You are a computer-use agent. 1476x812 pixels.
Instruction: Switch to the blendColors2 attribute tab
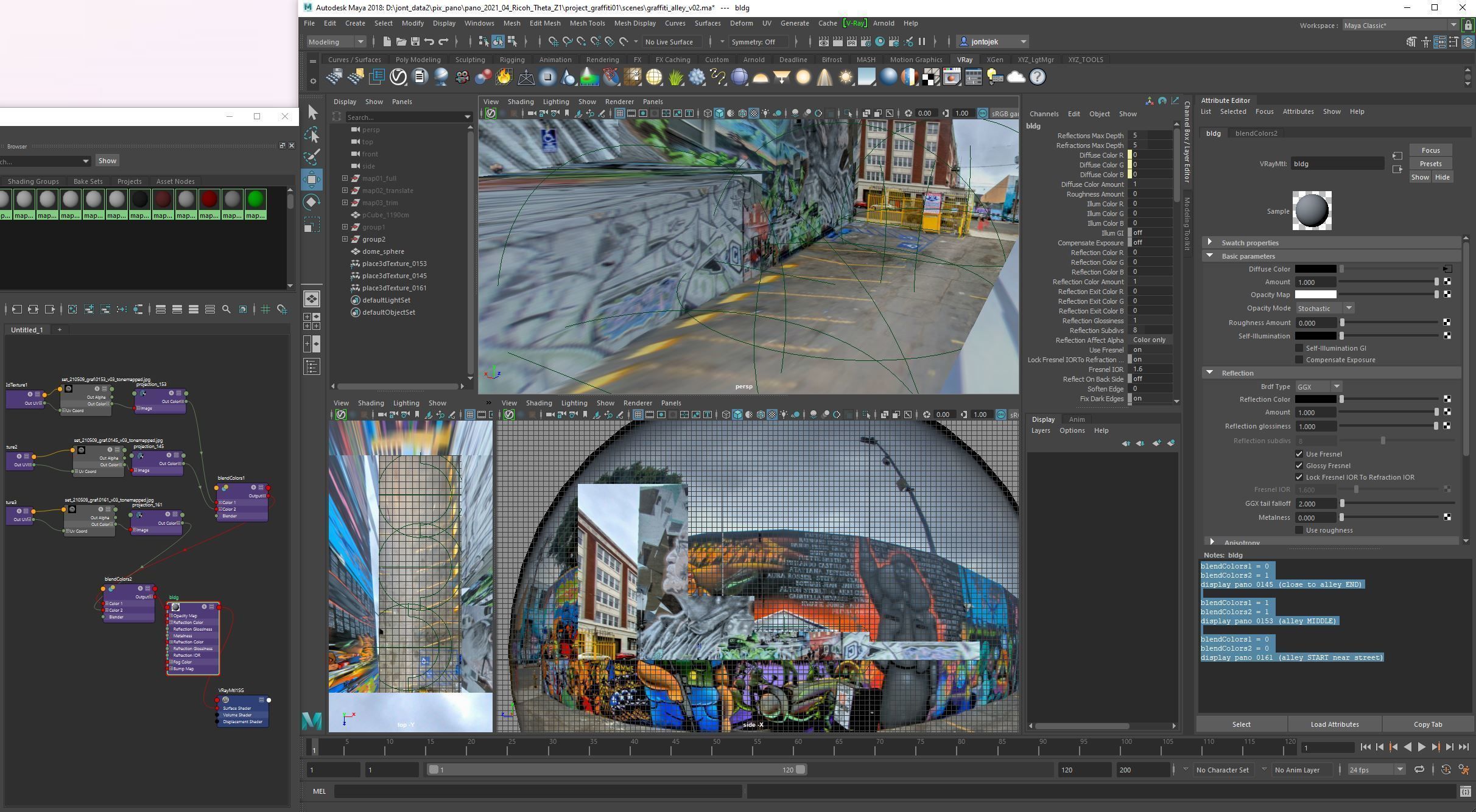1256,133
